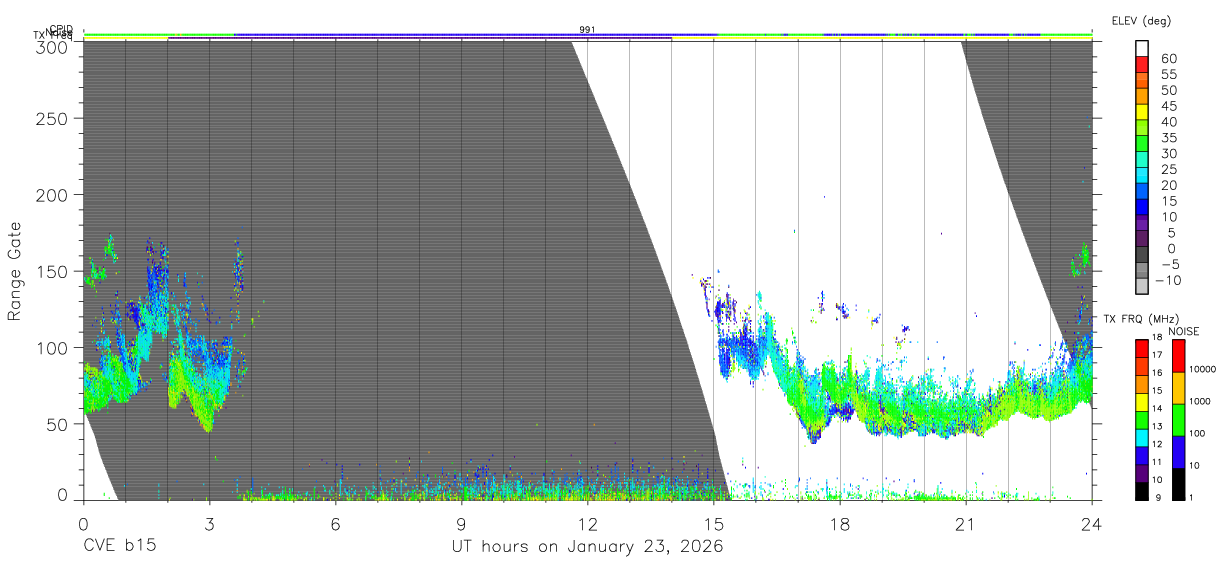Click the 'TX FREQ' strip label at top left

tap(52, 36)
